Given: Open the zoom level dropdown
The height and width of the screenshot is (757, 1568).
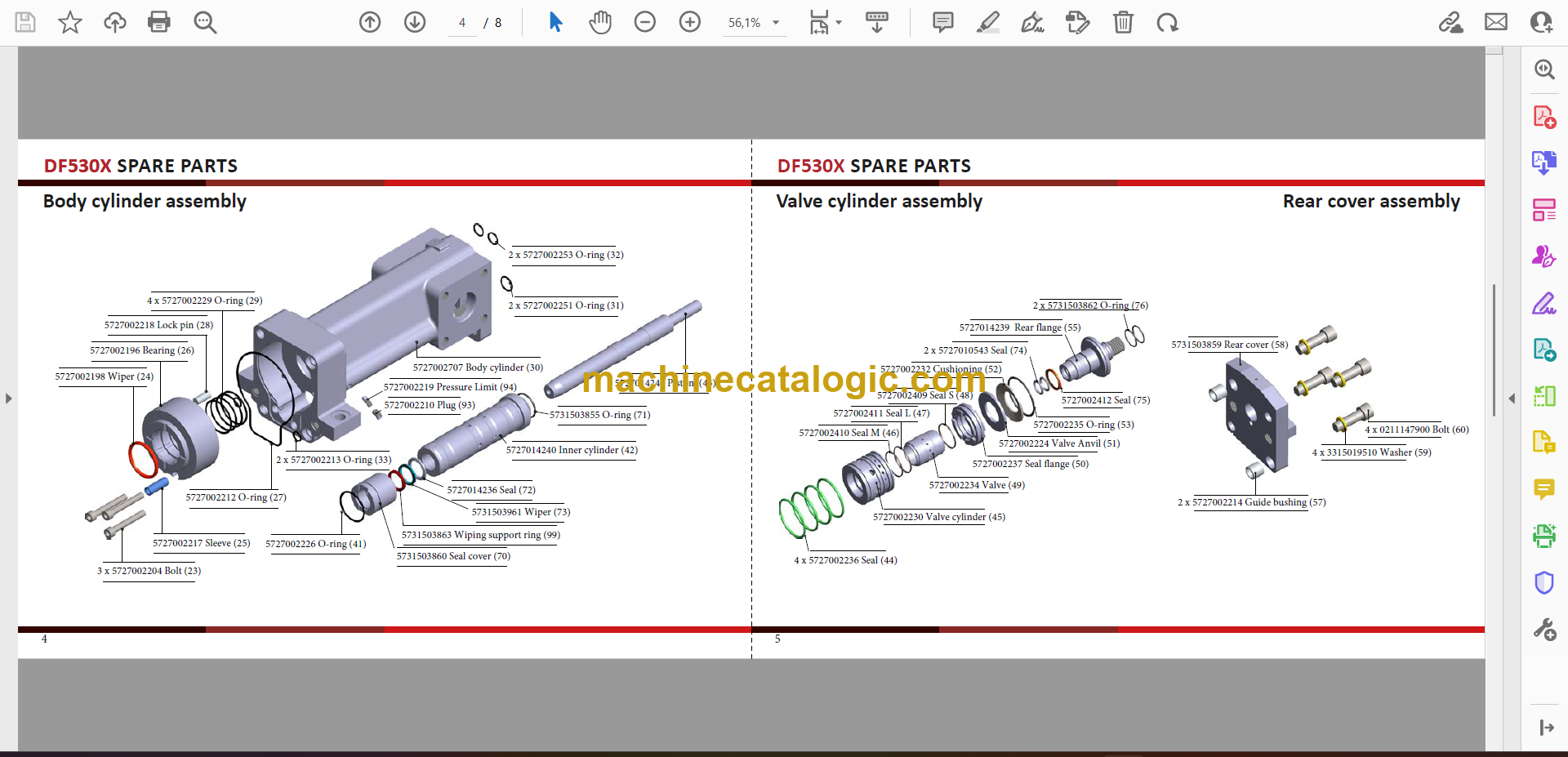Looking at the screenshot, I should (776, 23).
